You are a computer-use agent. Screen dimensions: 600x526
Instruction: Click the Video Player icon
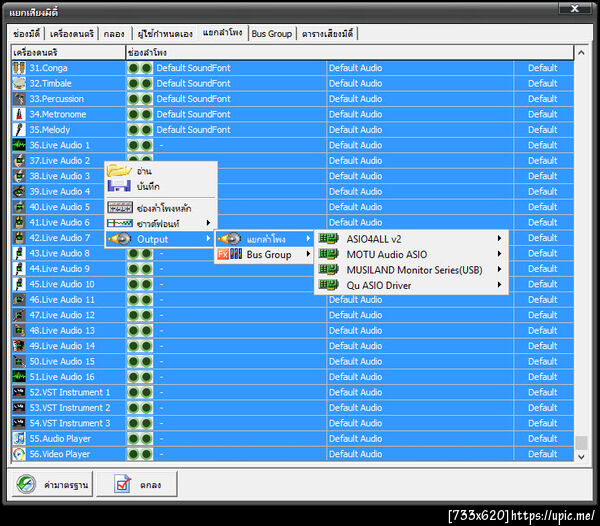click(19, 454)
